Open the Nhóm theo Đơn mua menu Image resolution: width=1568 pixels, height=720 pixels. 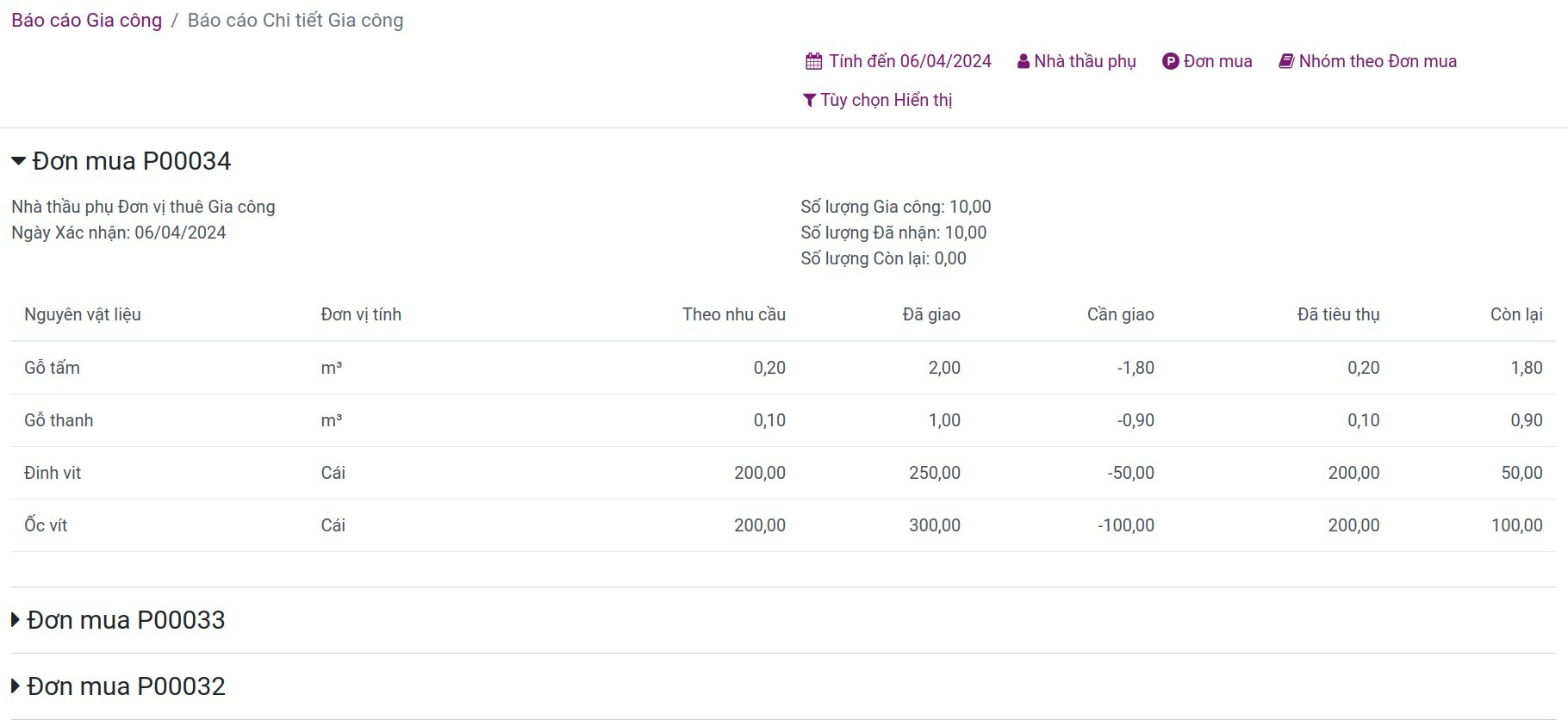click(1378, 61)
